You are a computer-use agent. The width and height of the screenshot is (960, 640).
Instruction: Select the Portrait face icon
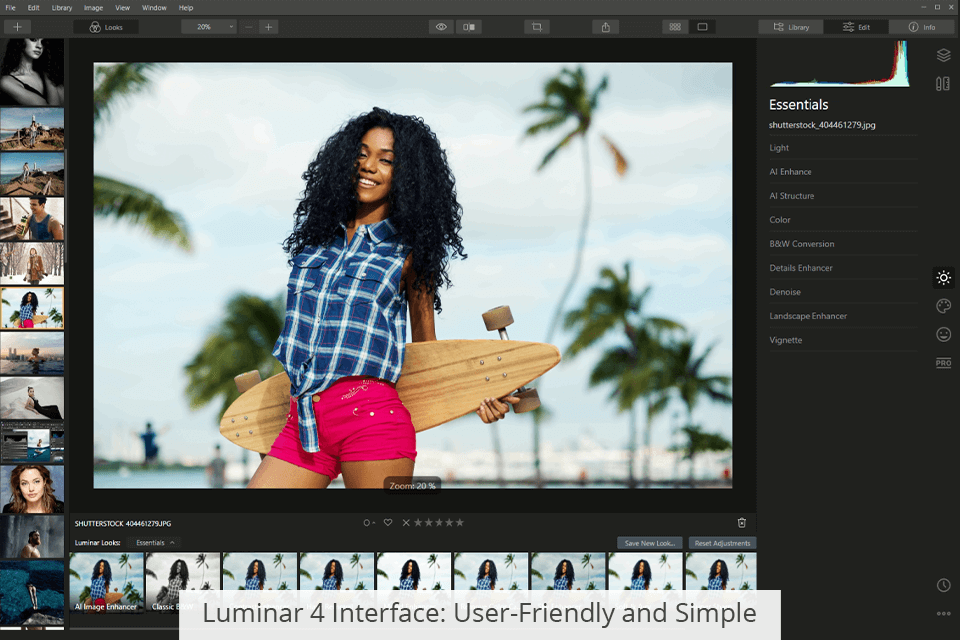943,334
